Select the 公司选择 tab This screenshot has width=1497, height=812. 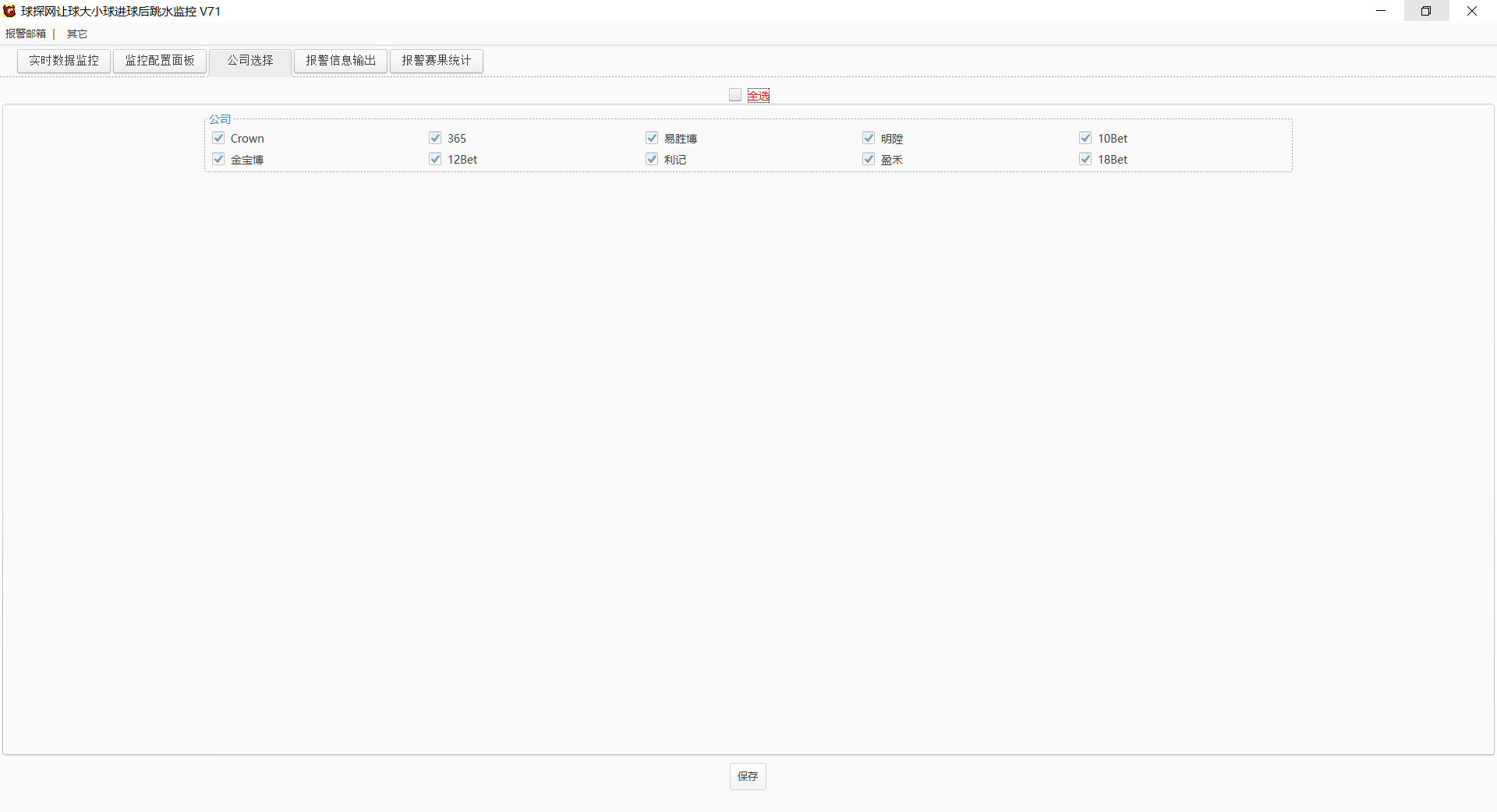250,61
